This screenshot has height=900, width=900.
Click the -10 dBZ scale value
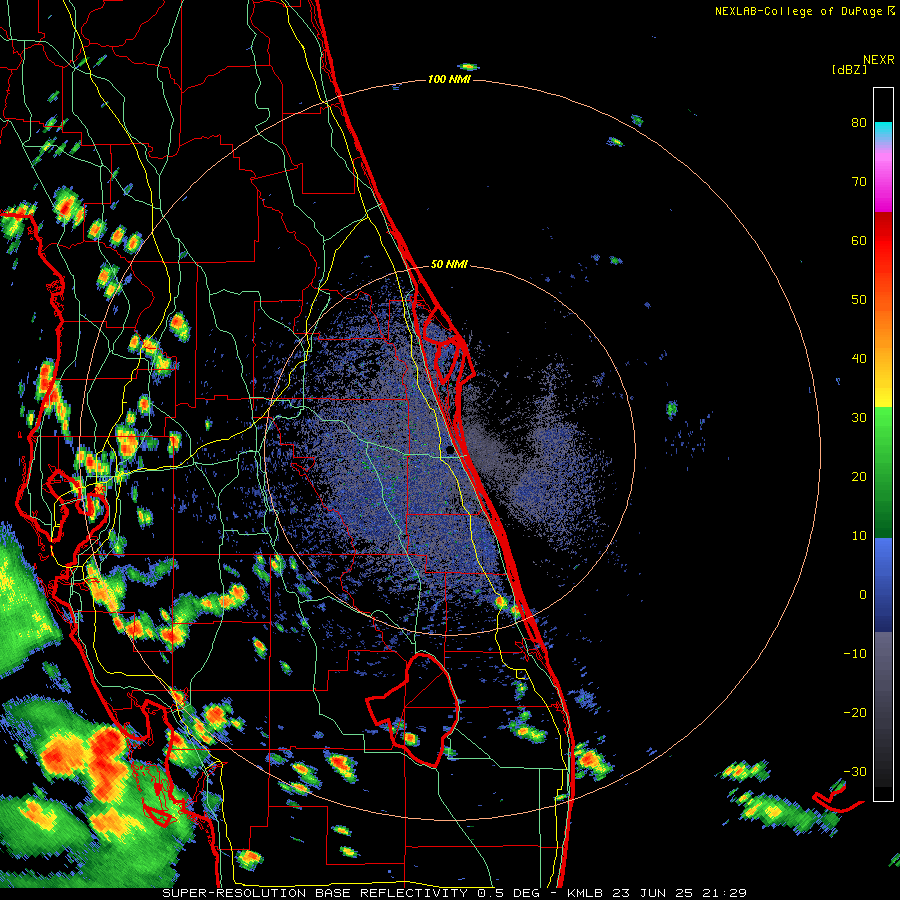[x=855, y=654]
